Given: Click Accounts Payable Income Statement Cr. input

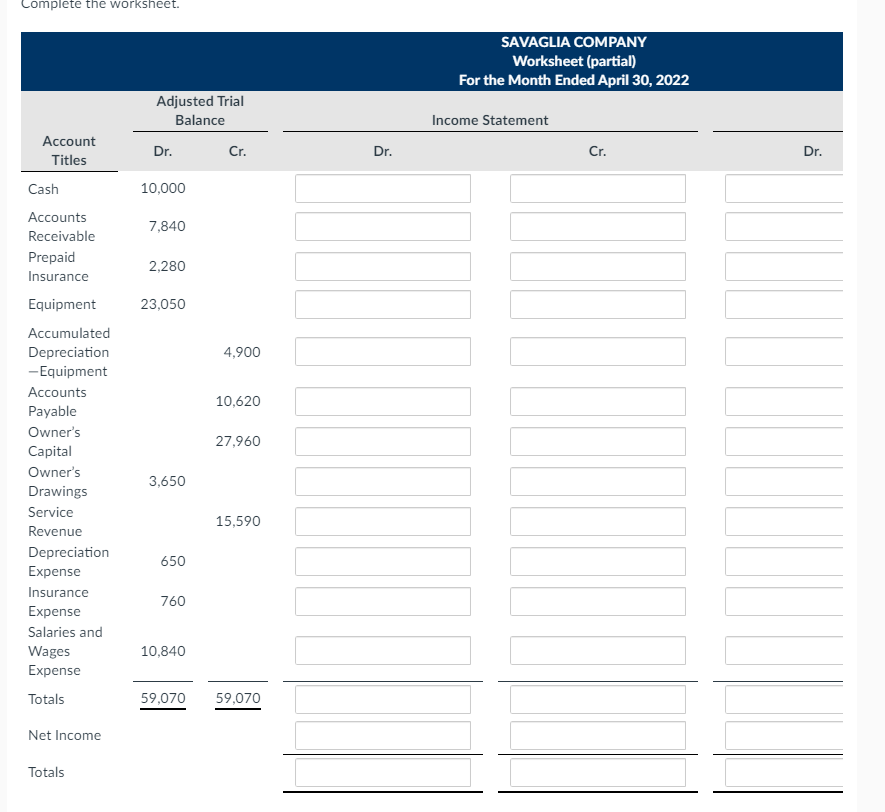Looking at the screenshot, I should click(598, 401).
